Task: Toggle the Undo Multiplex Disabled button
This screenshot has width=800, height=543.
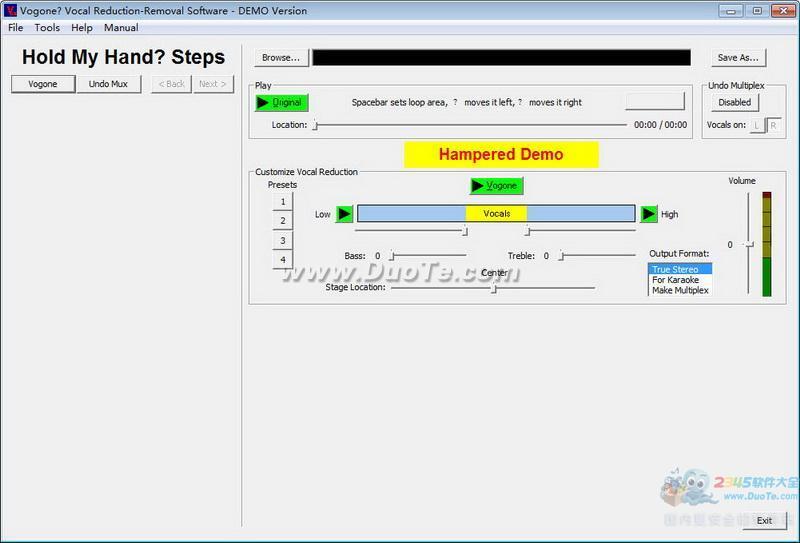Action: click(735, 103)
